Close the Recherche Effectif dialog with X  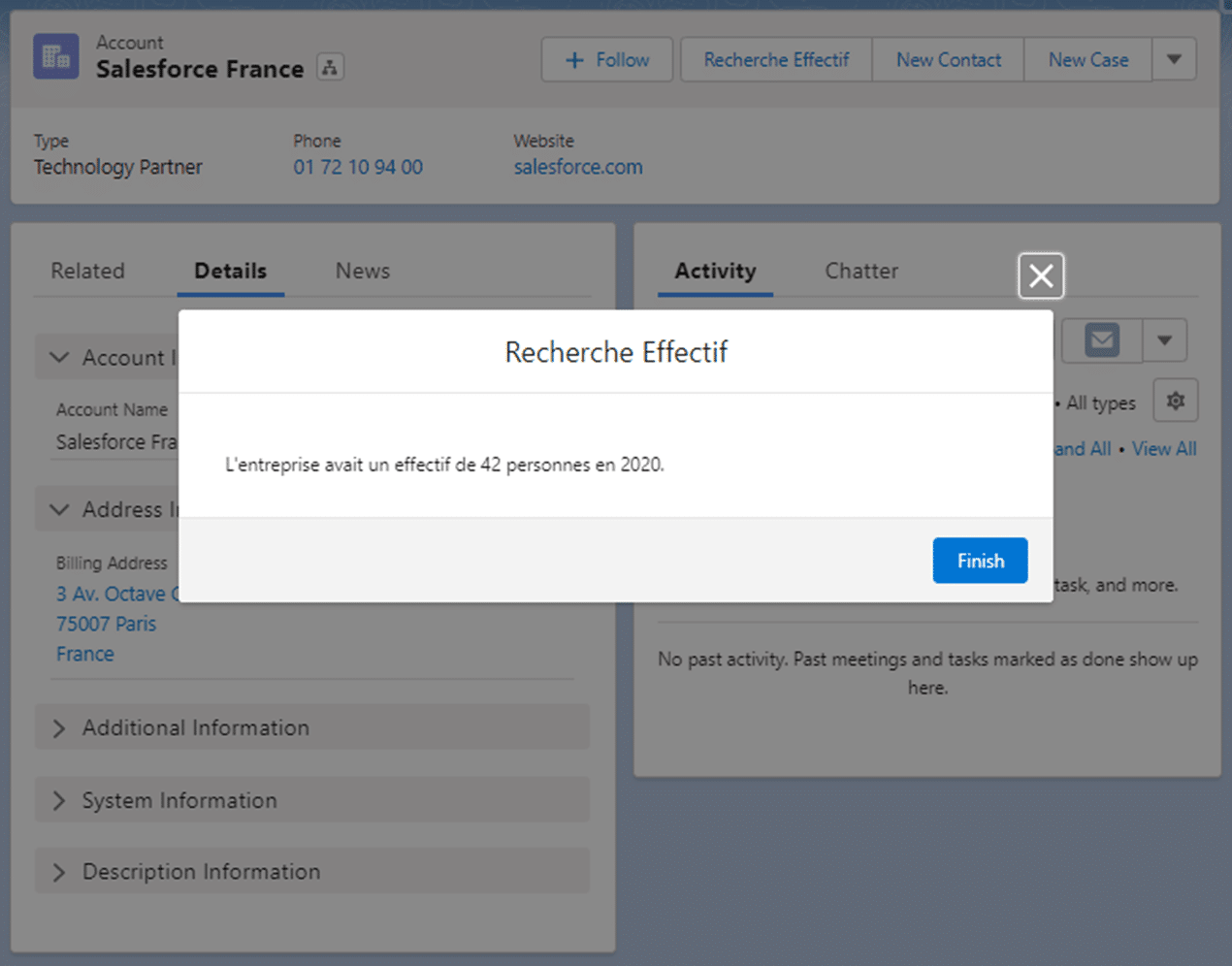[x=1041, y=276]
